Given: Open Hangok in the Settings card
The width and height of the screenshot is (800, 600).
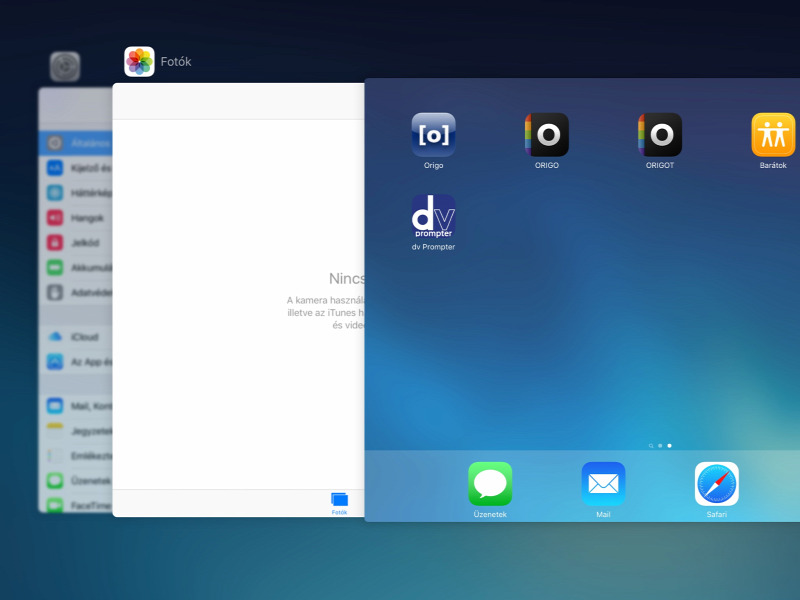Looking at the screenshot, I should [x=76, y=218].
